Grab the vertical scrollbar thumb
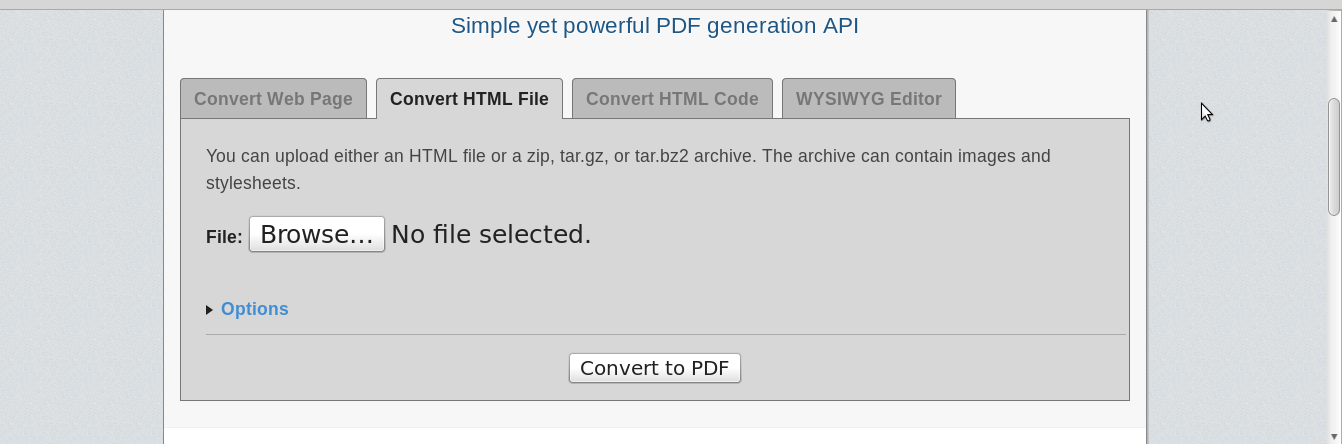The width and height of the screenshot is (1344, 444). 1334,157
